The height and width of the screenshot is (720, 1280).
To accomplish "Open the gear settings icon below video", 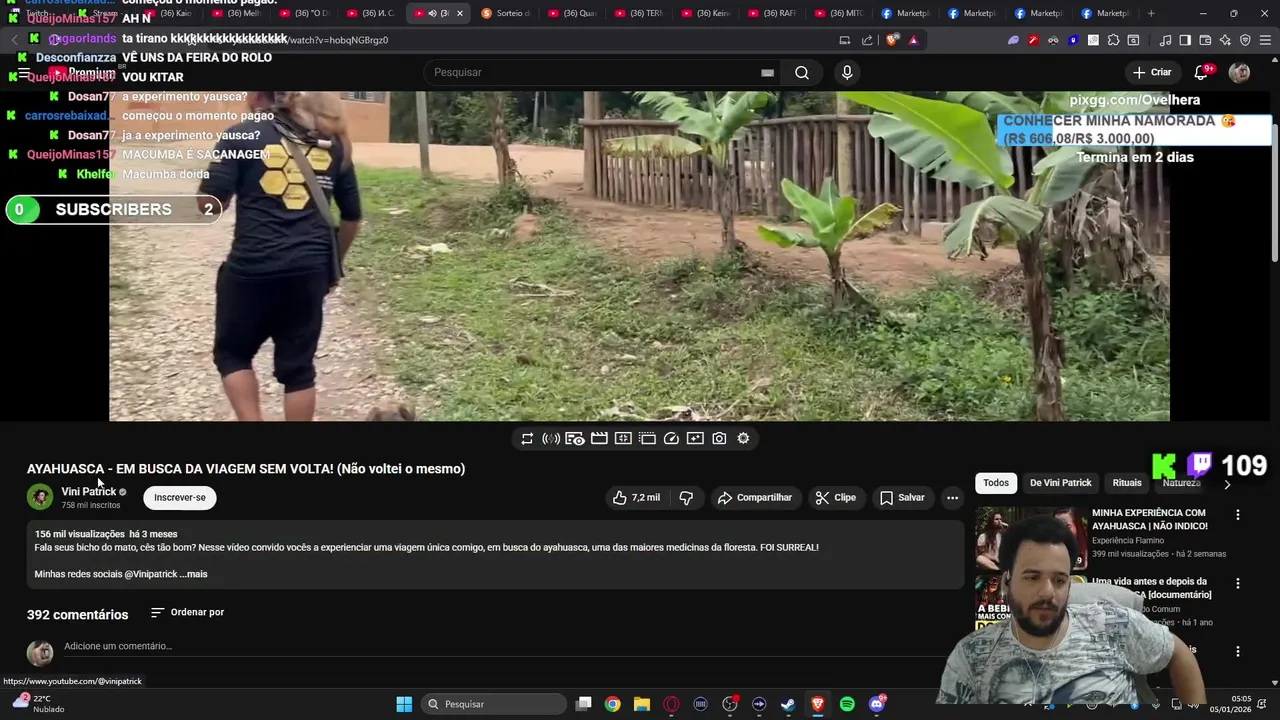I will coord(743,438).
